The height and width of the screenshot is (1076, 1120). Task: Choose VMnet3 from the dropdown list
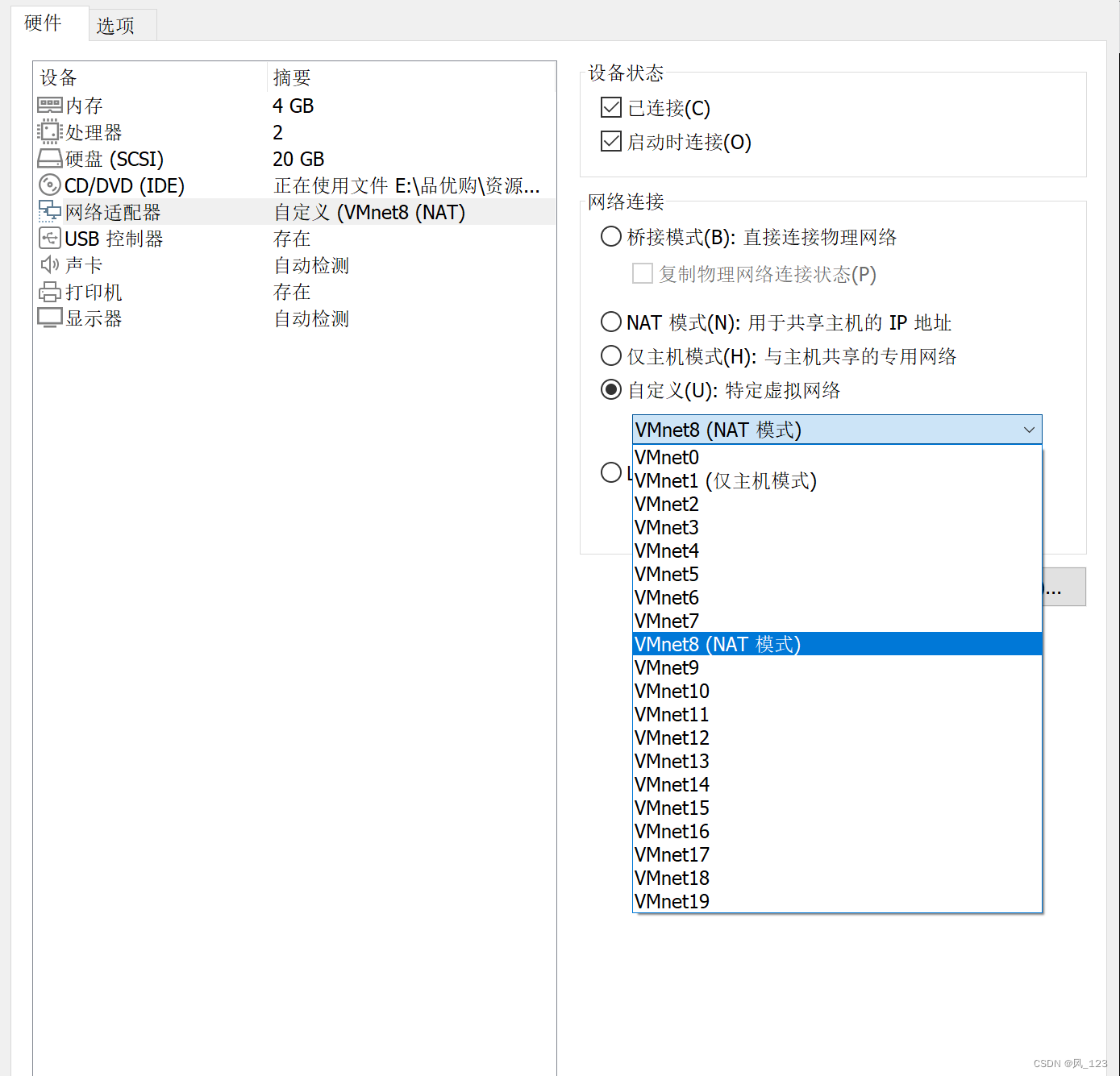tap(837, 527)
